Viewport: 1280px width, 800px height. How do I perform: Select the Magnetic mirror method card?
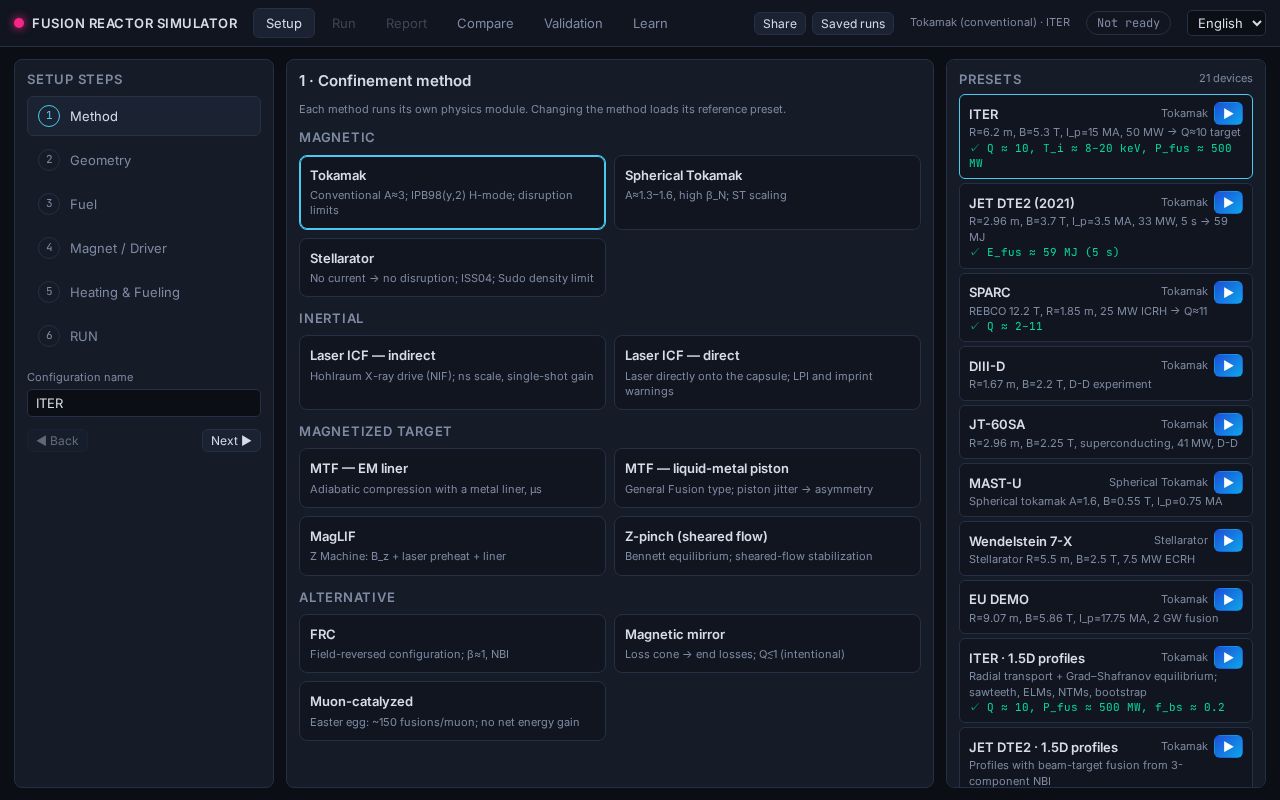pyautogui.click(x=767, y=643)
